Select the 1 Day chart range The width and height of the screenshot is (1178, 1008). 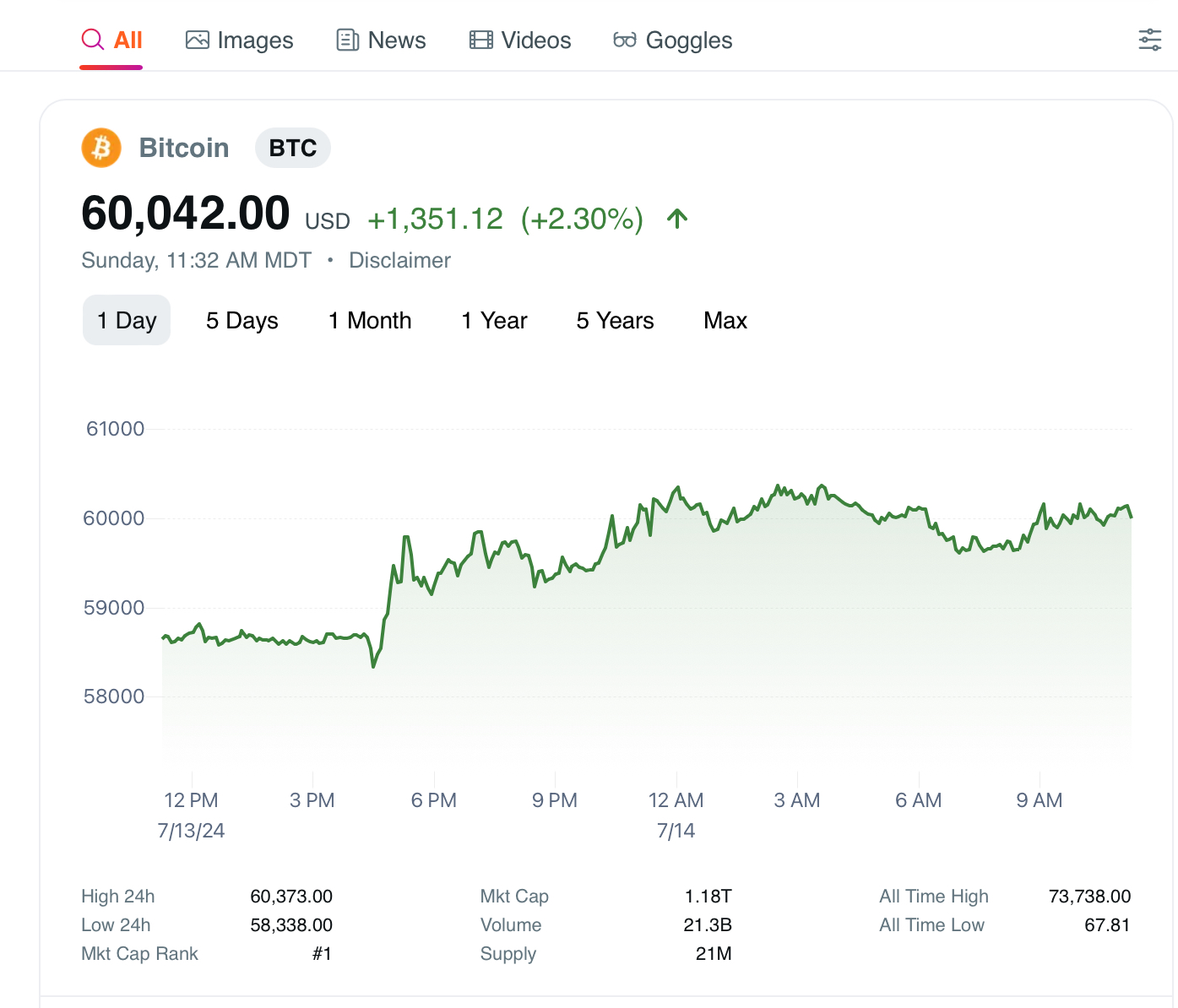(127, 320)
